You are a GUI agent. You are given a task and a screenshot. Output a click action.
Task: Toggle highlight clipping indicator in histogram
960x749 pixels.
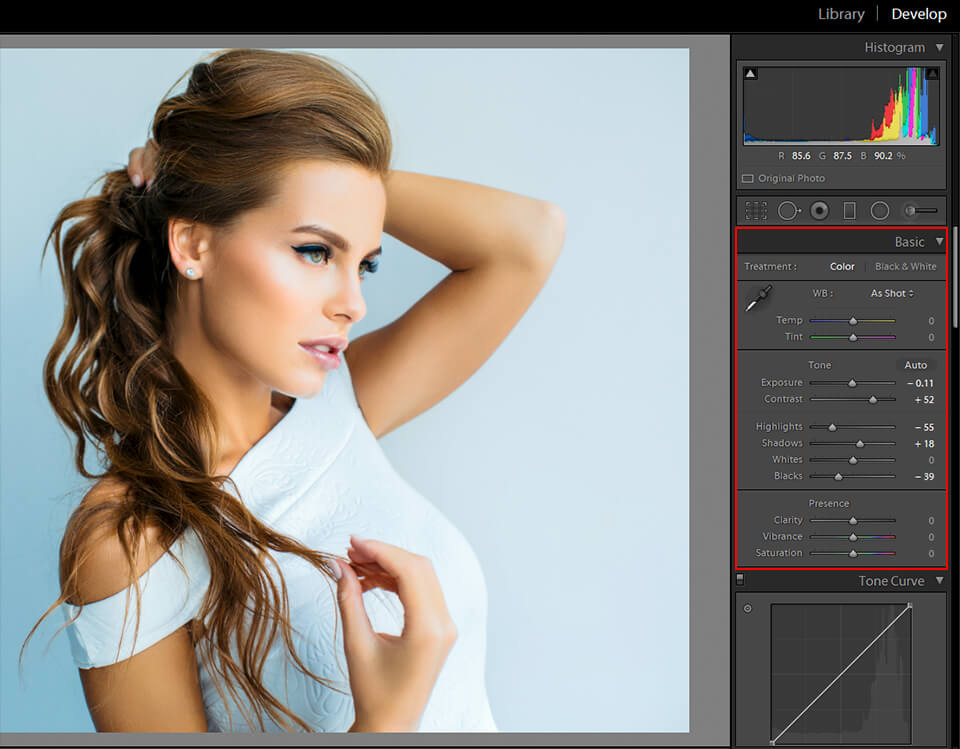(932, 73)
